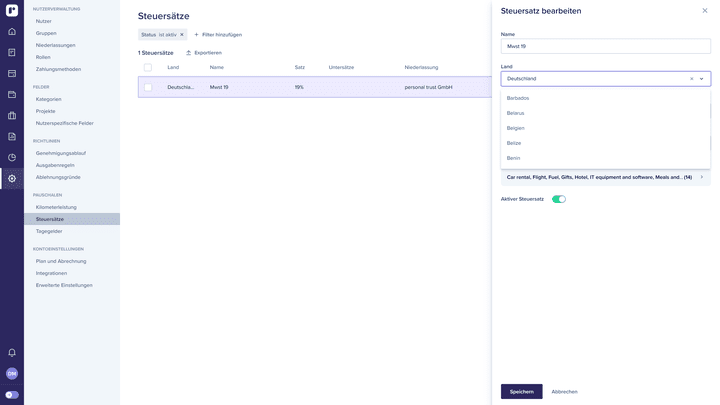Collapse the Land dropdown arrow
The width and height of the screenshot is (720, 405).
[702, 78]
